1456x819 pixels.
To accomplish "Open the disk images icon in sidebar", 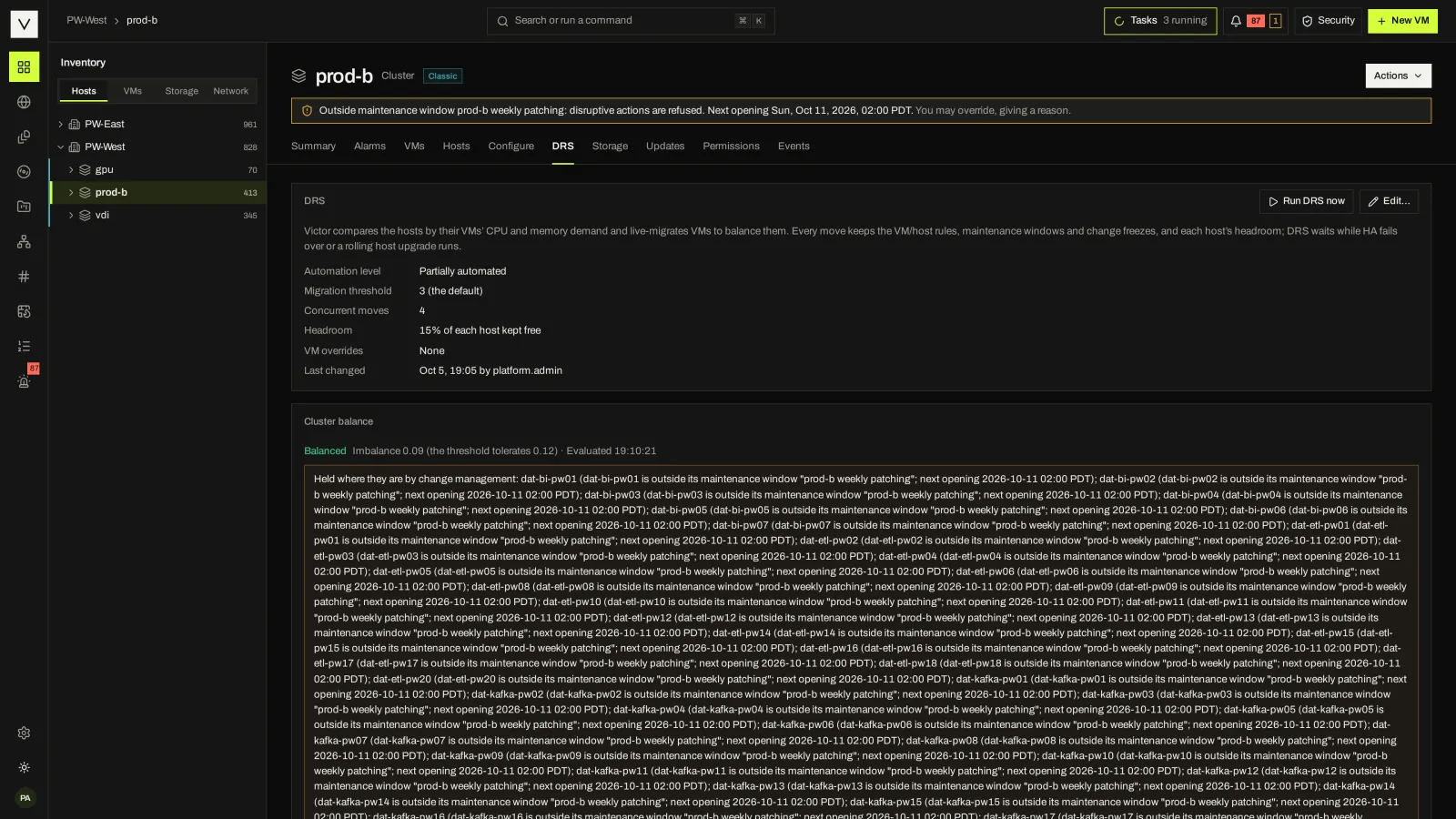I will point(24,172).
